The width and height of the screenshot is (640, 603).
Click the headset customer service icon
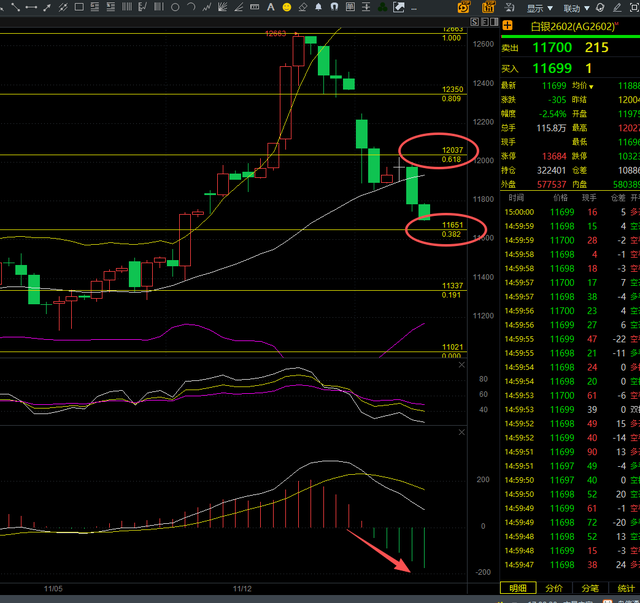pyautogui.click(x=600, y=7)
